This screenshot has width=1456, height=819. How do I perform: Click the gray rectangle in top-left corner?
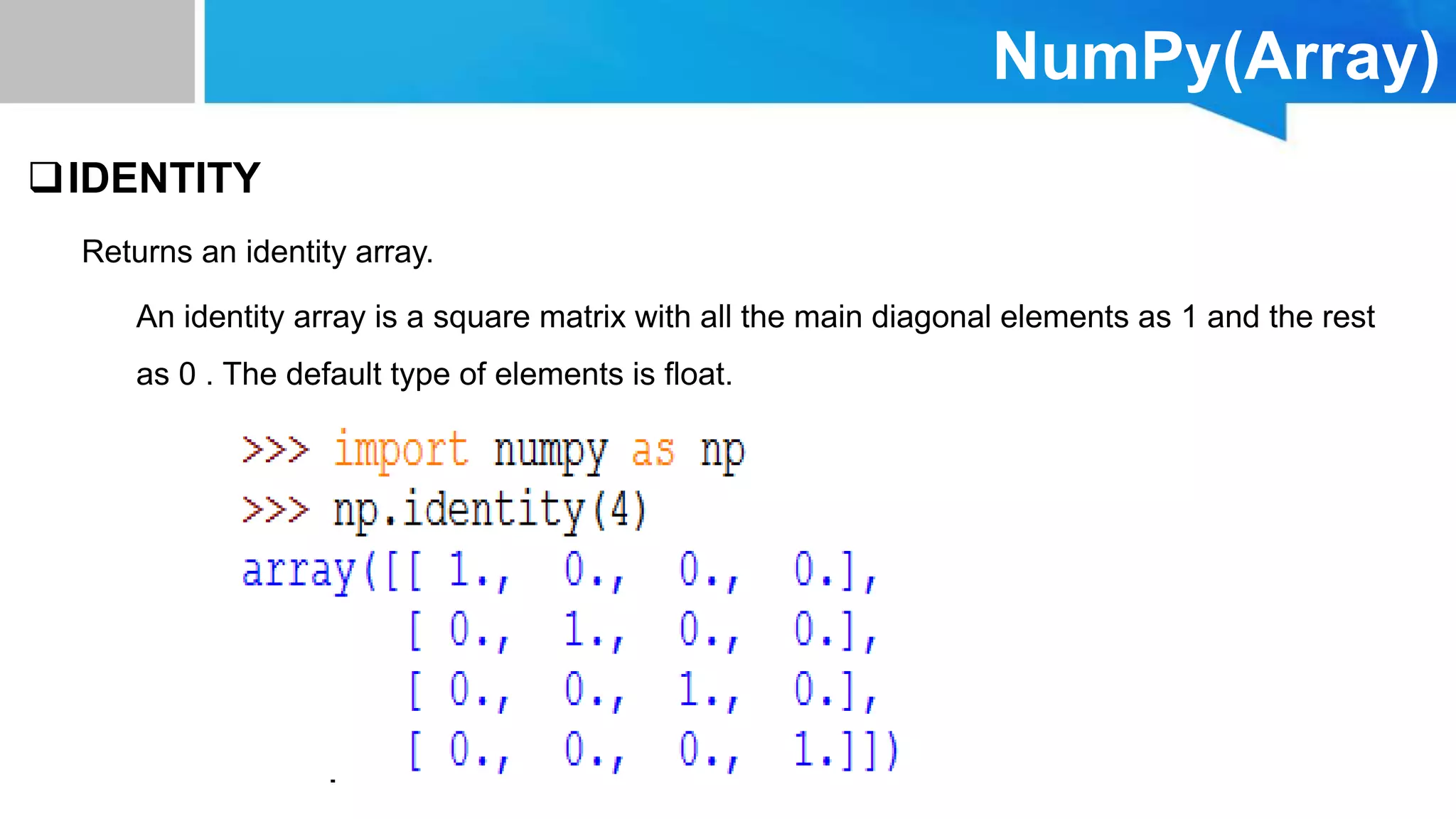[97, 51]
